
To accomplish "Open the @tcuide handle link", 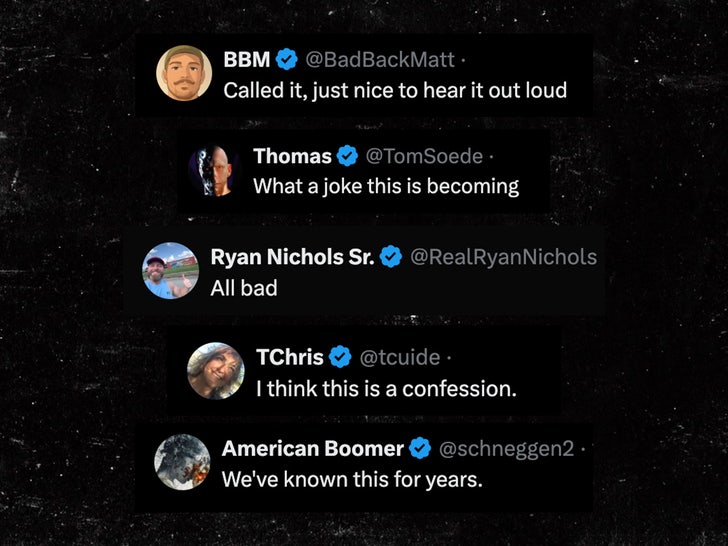I will [400, 357].
